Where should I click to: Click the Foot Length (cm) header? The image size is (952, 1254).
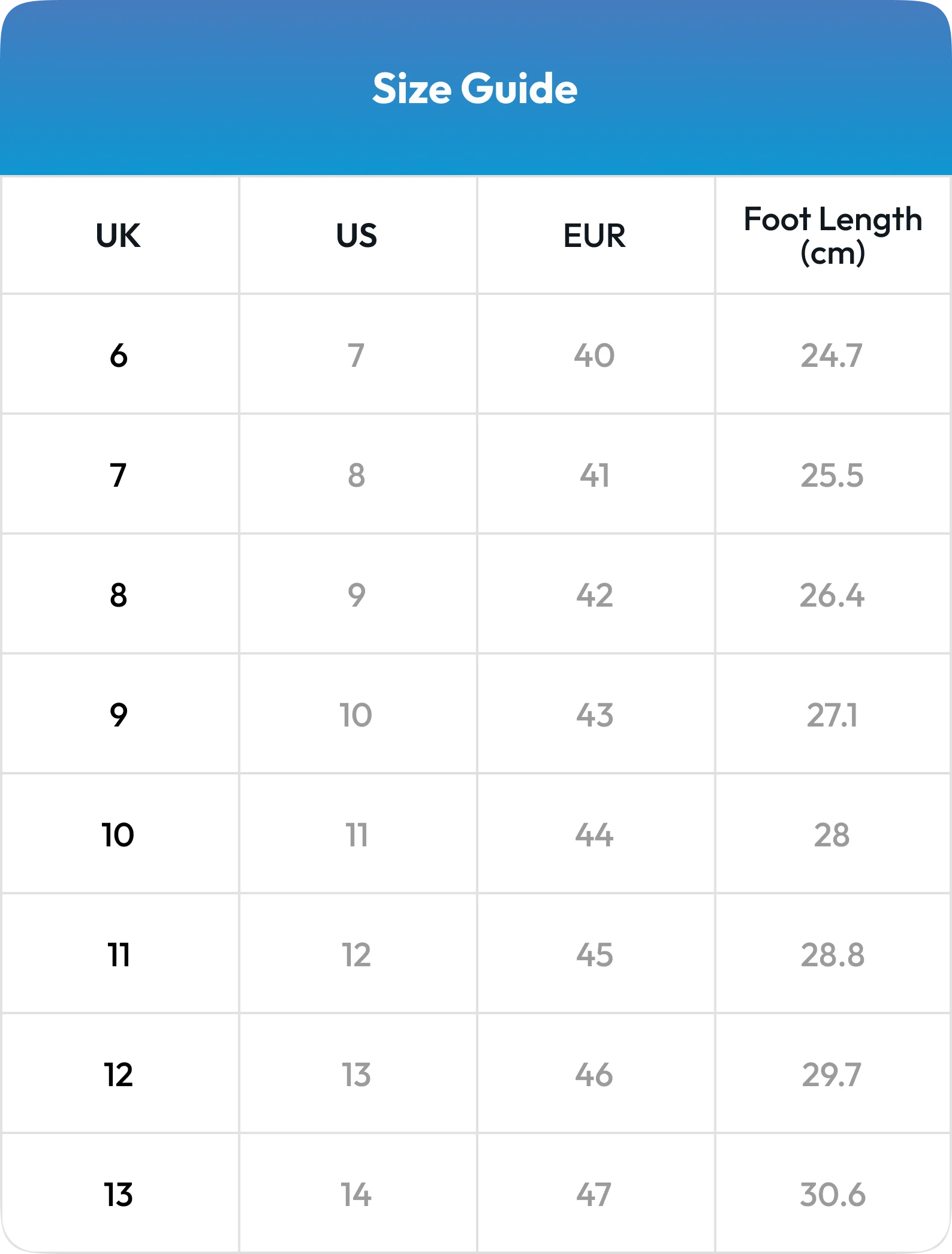[833, 235]
